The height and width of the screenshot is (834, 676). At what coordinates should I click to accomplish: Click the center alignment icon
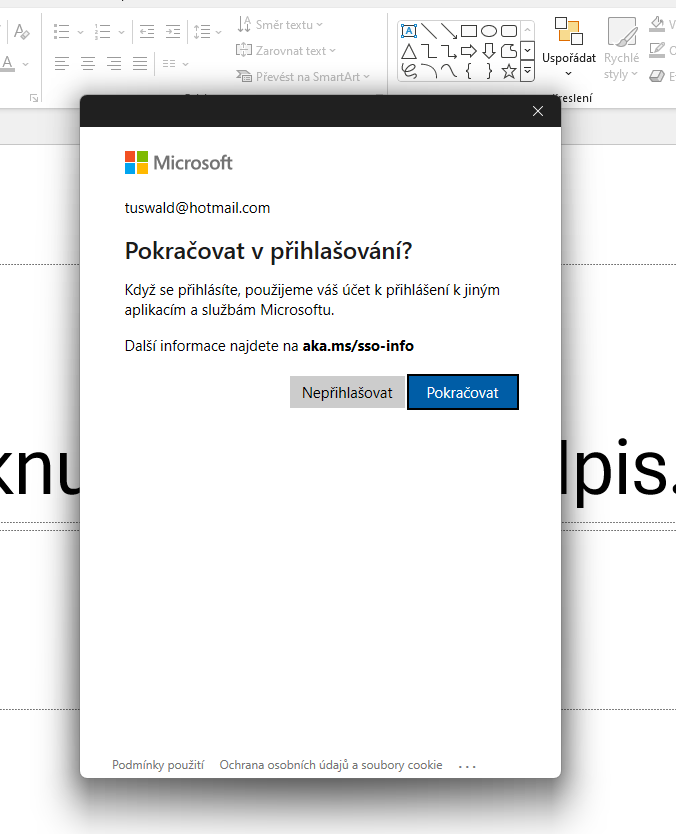tap(88, 64)
